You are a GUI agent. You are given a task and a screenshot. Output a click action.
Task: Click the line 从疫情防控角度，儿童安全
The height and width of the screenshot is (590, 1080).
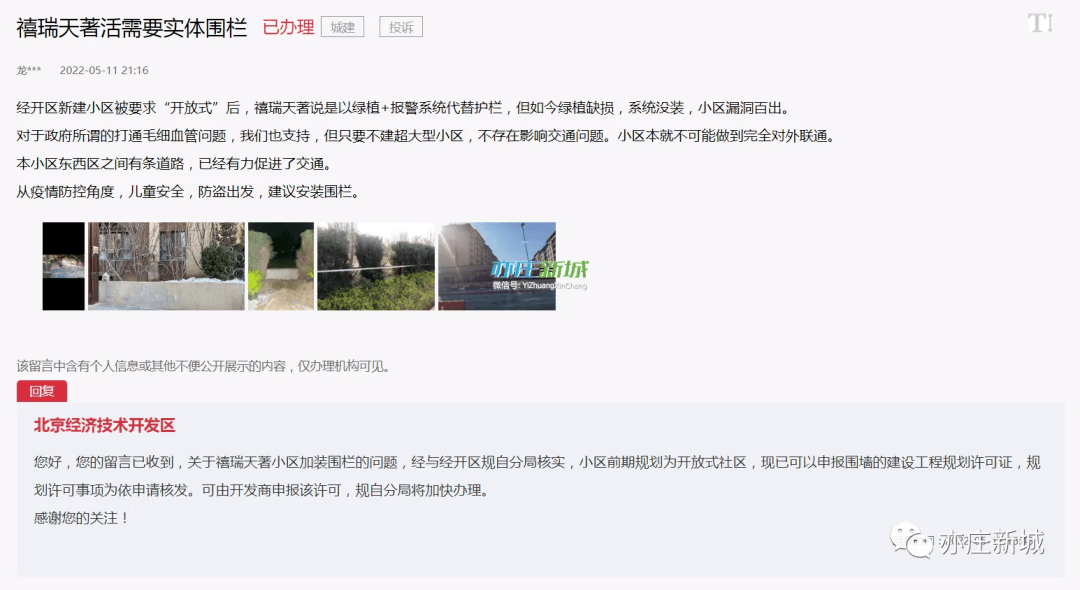(190, 191)
